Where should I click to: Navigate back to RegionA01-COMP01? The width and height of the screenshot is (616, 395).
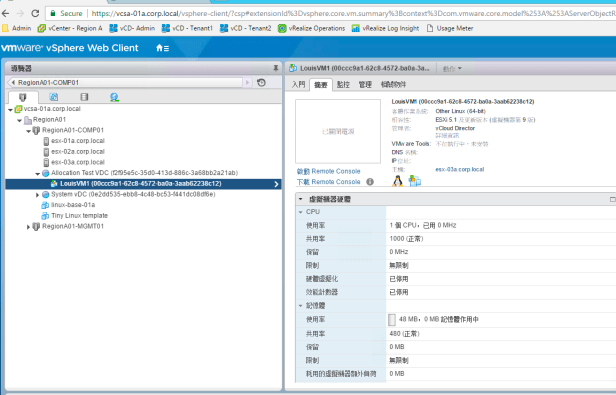(x=126, y=83)
